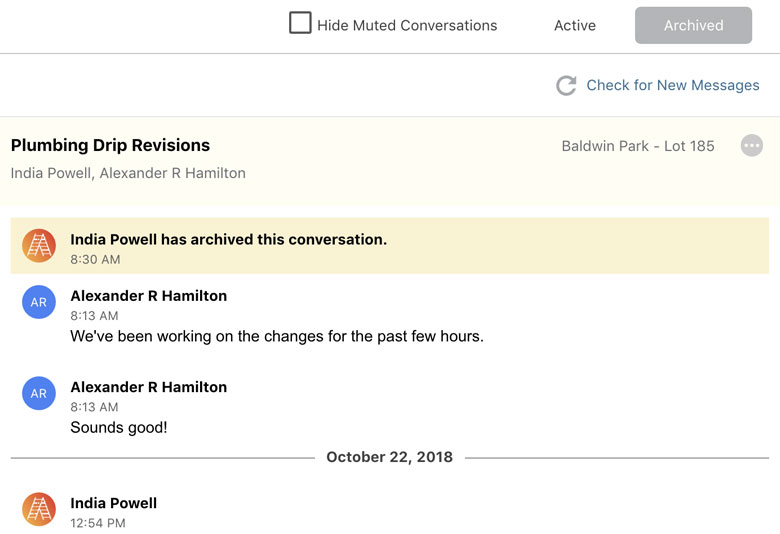This screenshot has width=780, height=534.
Task: Click the AR avatar beside the "working on changes" message
Action: click(x=39, y=302)
